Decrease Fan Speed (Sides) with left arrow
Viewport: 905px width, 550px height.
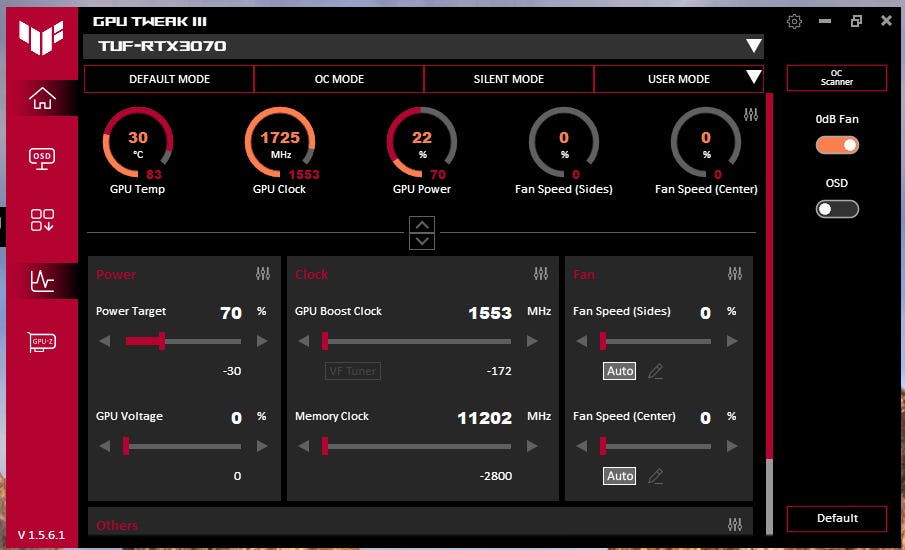[582, 341]
